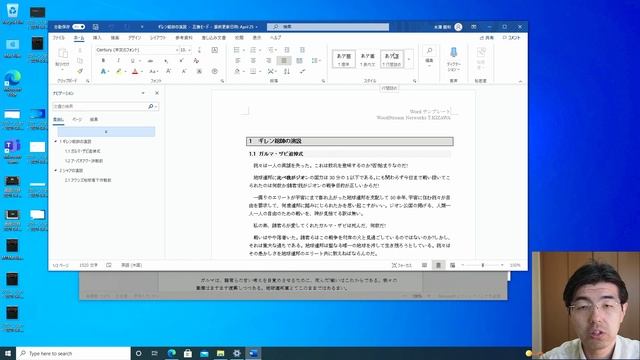This screenshot has width=640, height=360.
Task: Click the Text Effects blue A icon
Action: pyautogui.click(x=103, y=71)
